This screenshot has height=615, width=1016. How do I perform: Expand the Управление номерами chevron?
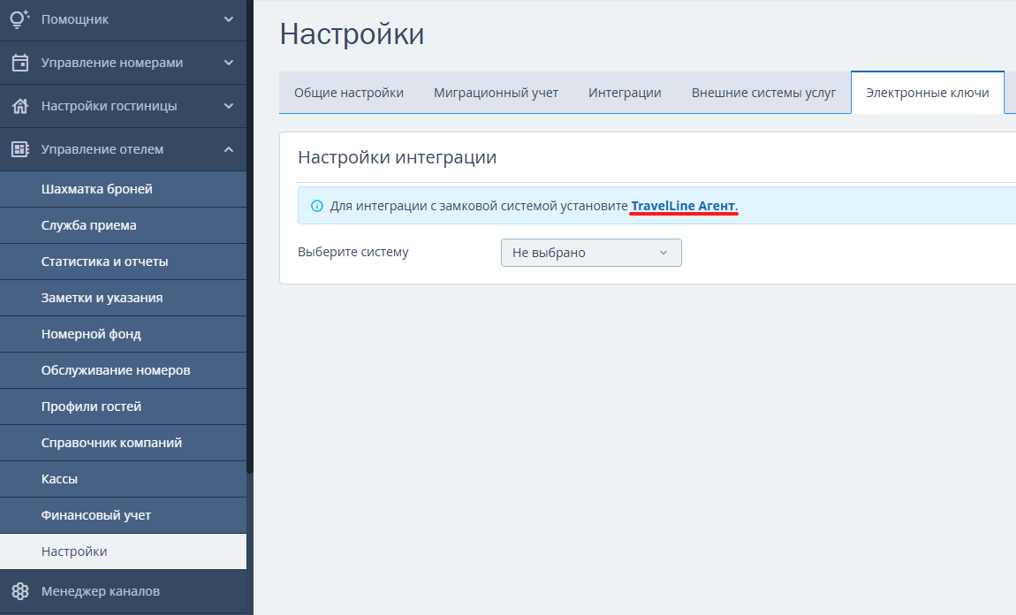(x=229, y=63)
